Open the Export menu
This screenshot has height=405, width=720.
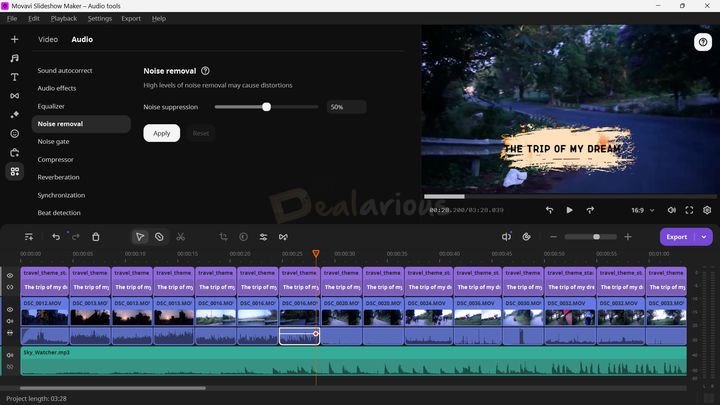[x=131, y=18]
